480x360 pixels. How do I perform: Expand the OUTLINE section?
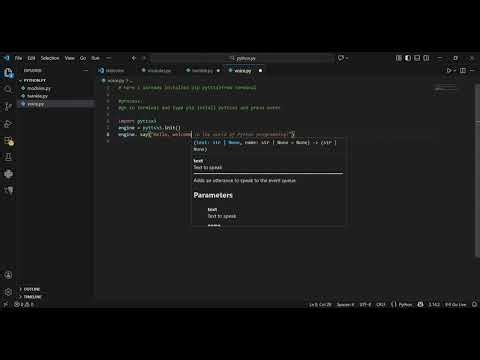[x=30, y=289]
